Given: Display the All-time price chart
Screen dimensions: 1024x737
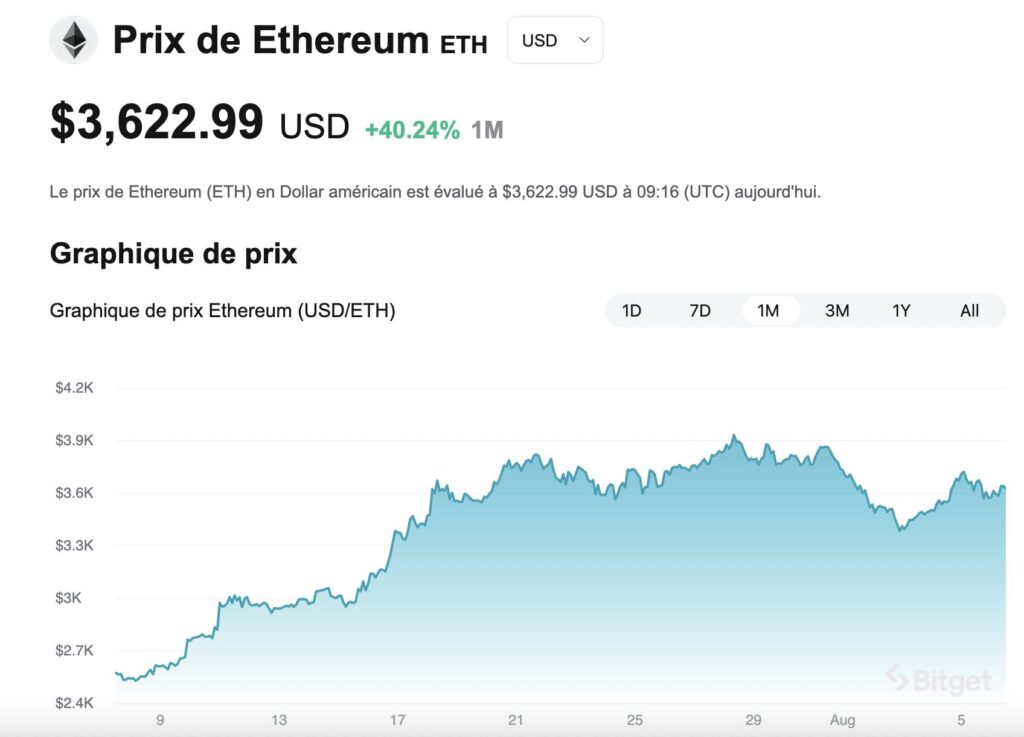Looking at the screenshot, I should tap(968, 311).
